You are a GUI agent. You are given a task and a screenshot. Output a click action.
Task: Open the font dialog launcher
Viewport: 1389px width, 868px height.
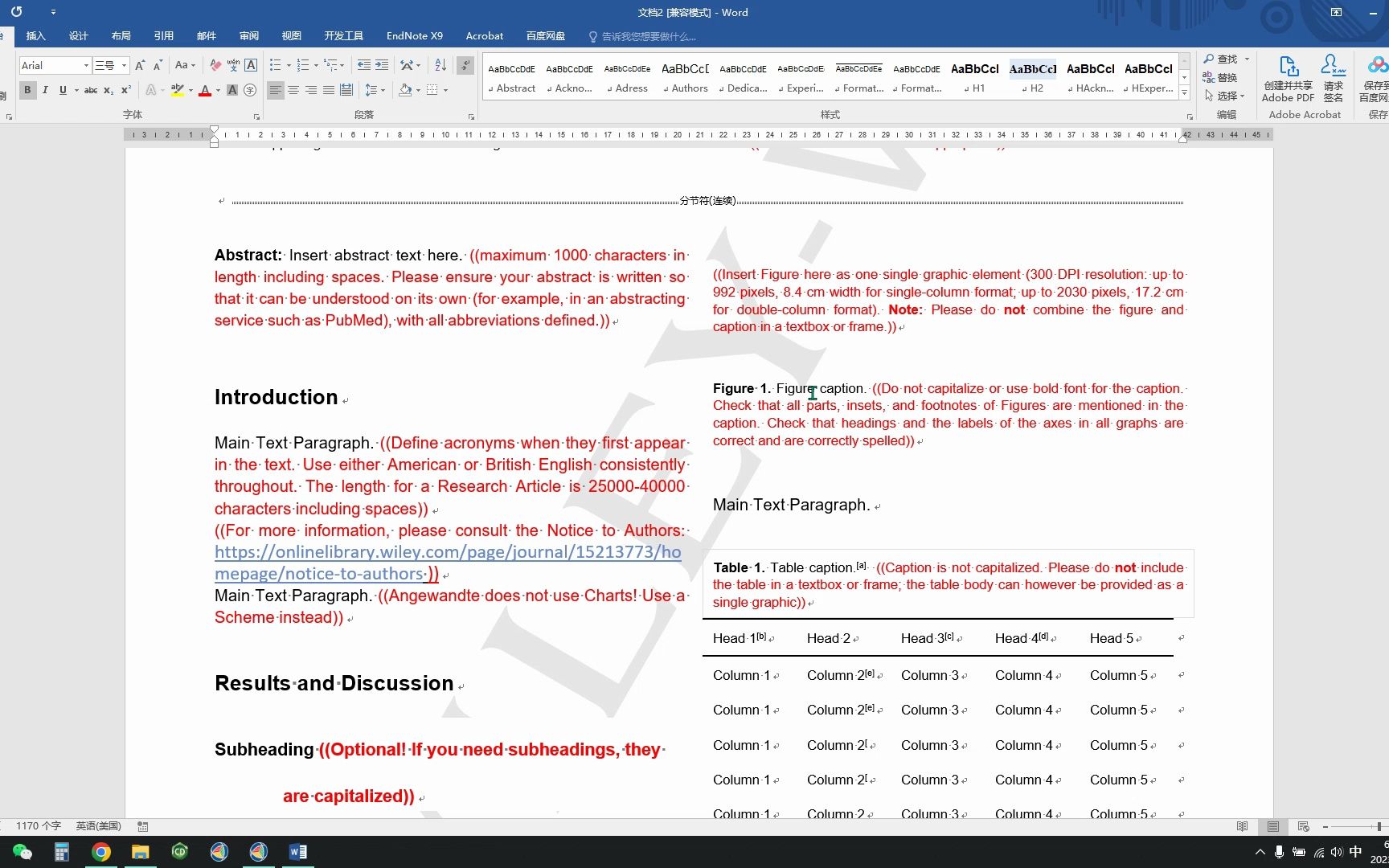coord(256,117)
